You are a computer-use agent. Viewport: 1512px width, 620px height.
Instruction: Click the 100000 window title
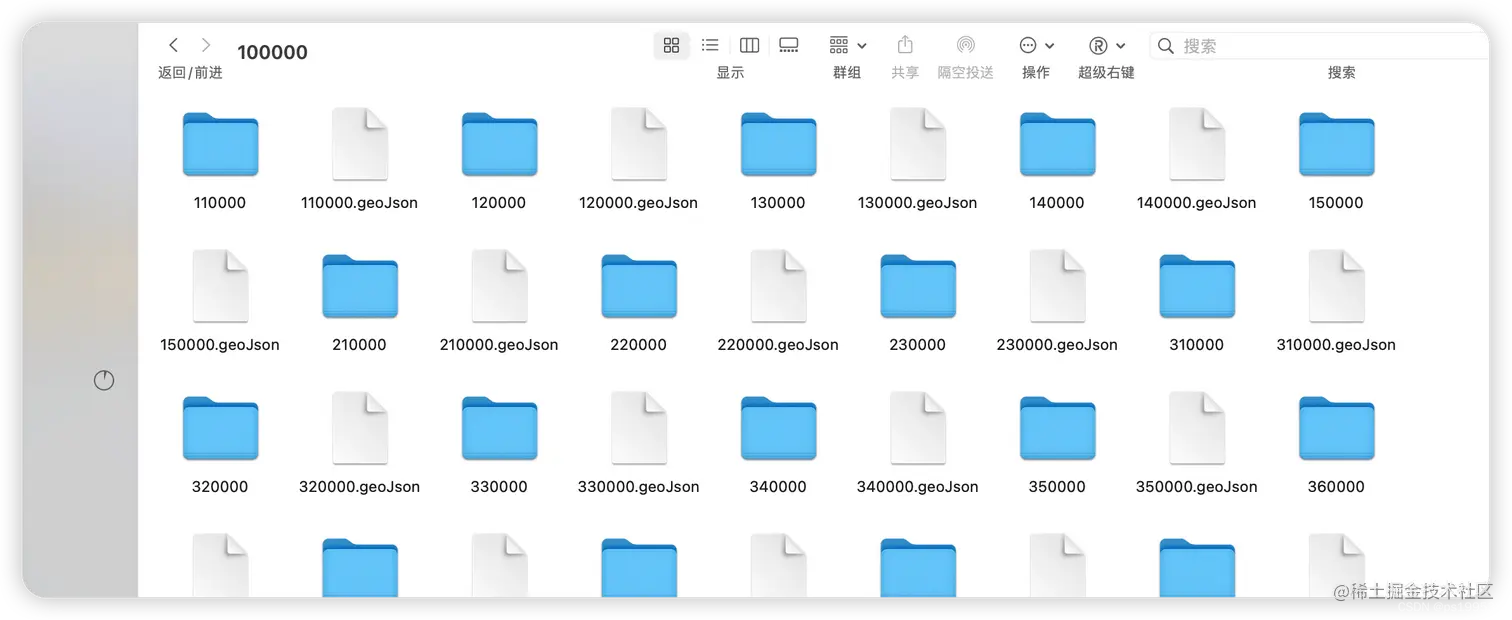point(273,53)
